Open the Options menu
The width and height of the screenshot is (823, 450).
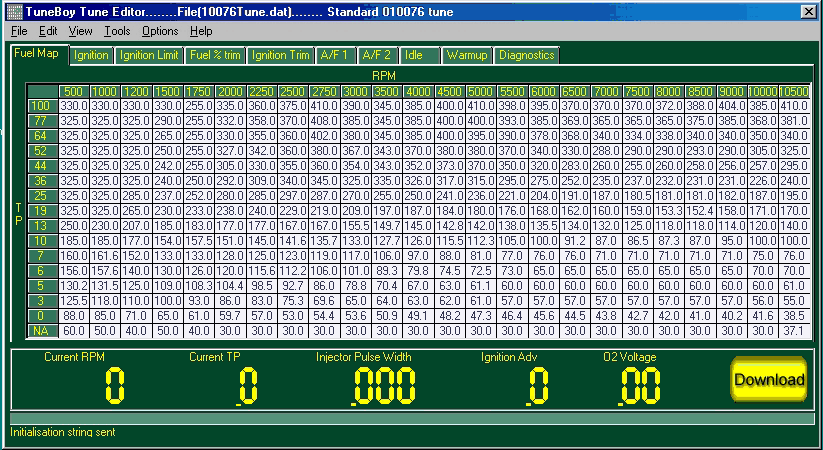(x=160, y=31)
